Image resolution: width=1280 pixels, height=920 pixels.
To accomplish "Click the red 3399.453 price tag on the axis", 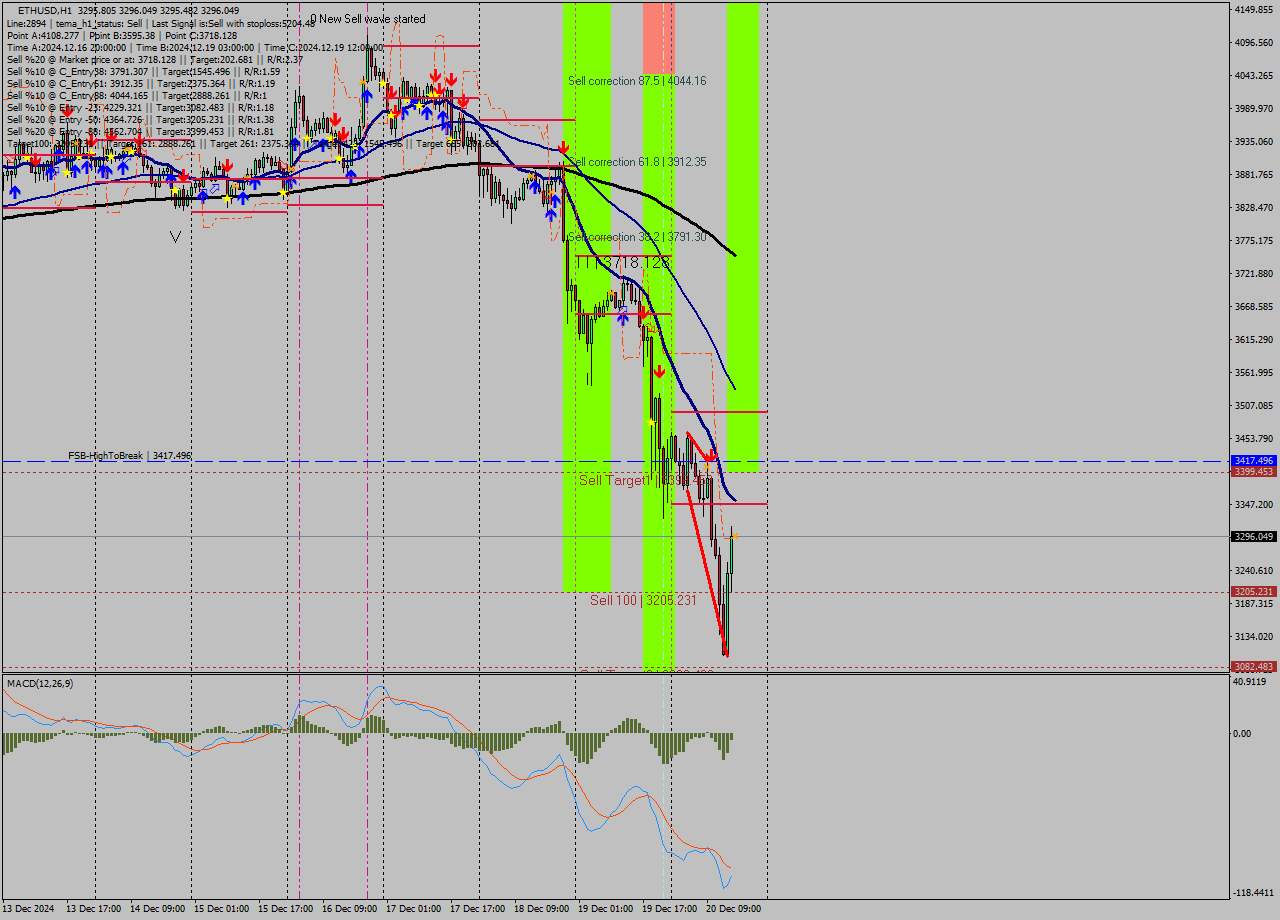I will [1254, 472].
